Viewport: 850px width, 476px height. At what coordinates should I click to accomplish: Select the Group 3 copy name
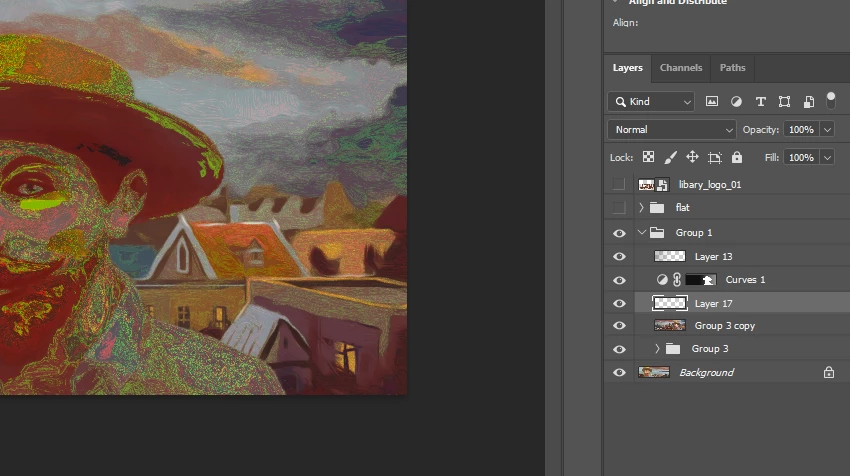[725, 326]
